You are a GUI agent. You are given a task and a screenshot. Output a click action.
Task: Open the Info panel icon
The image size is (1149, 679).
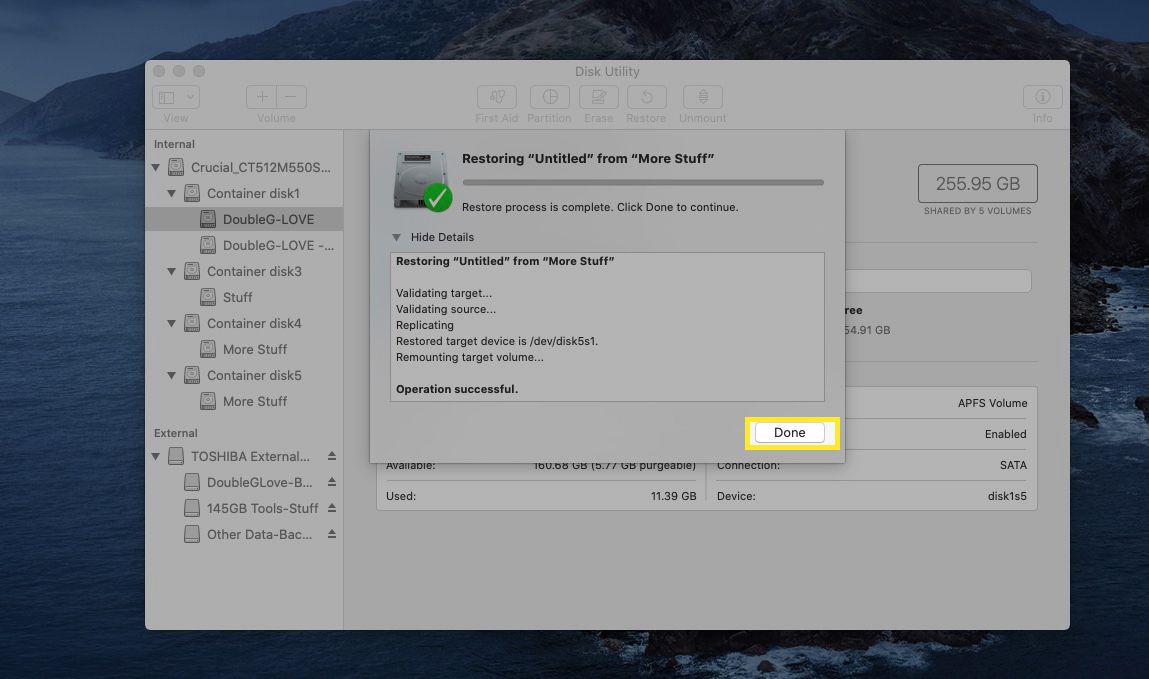tap(1042, 97)
